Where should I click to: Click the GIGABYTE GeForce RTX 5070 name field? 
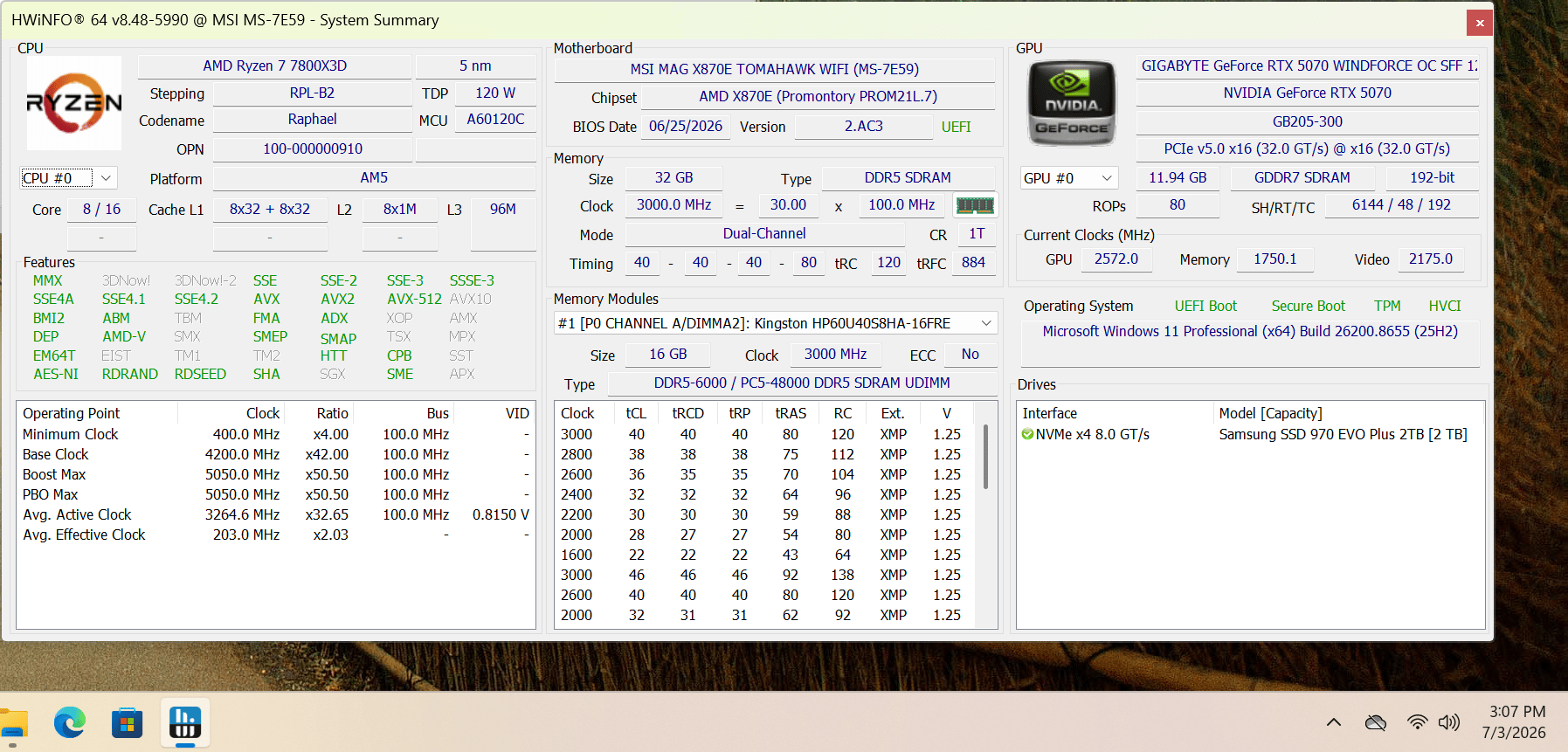click(1308, 66)
